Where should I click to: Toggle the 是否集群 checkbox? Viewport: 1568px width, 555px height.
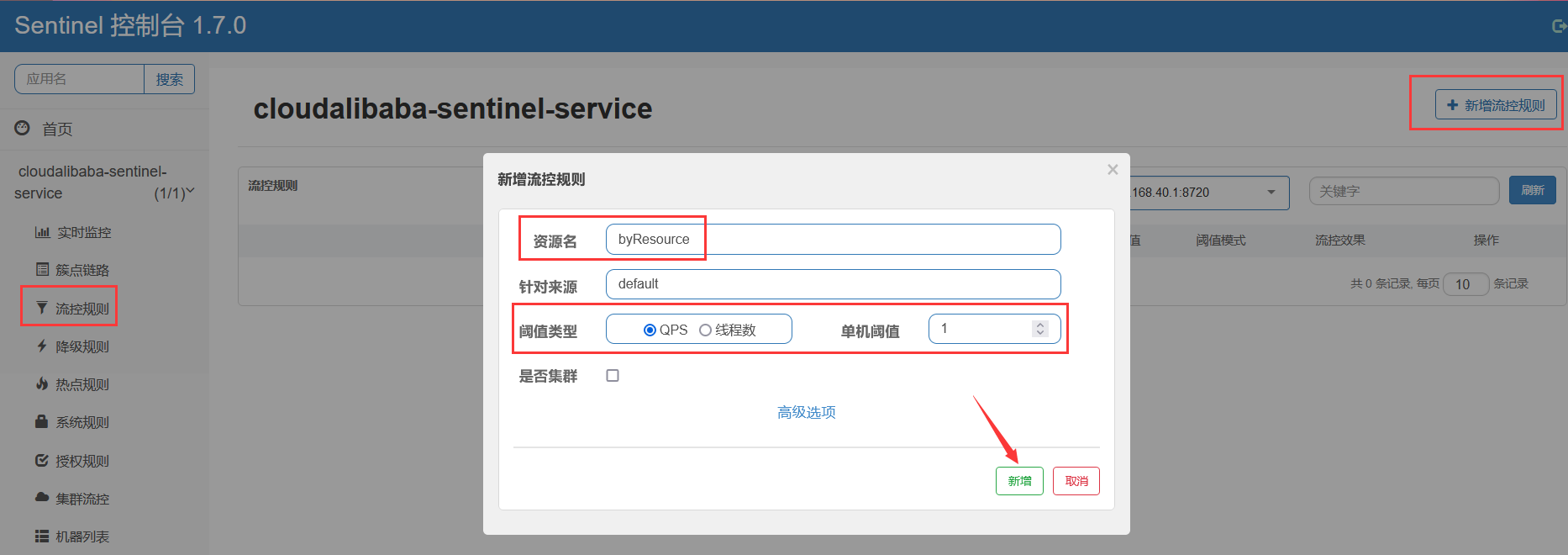[613, 375]
